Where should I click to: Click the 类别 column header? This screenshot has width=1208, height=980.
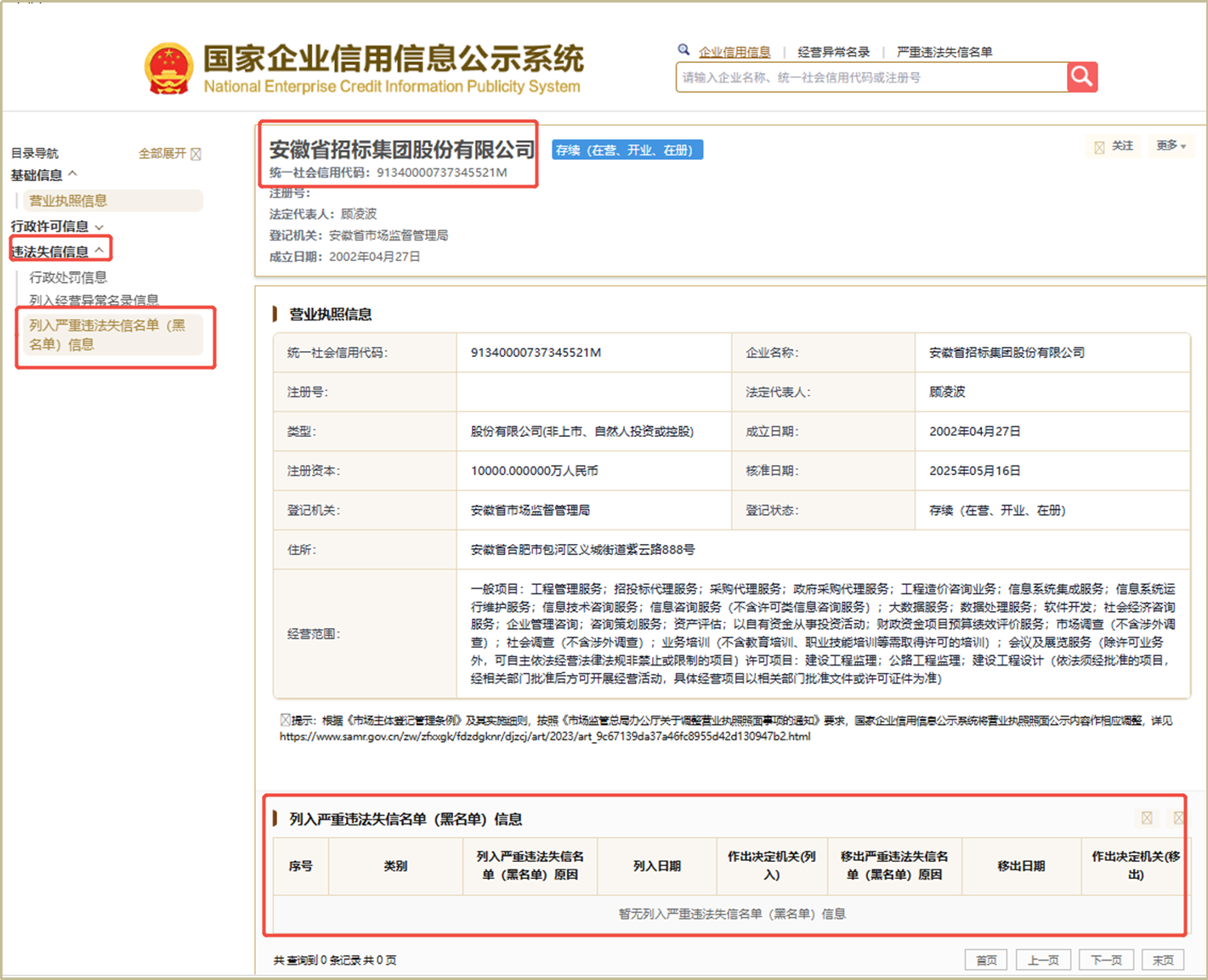coord(395,865)
